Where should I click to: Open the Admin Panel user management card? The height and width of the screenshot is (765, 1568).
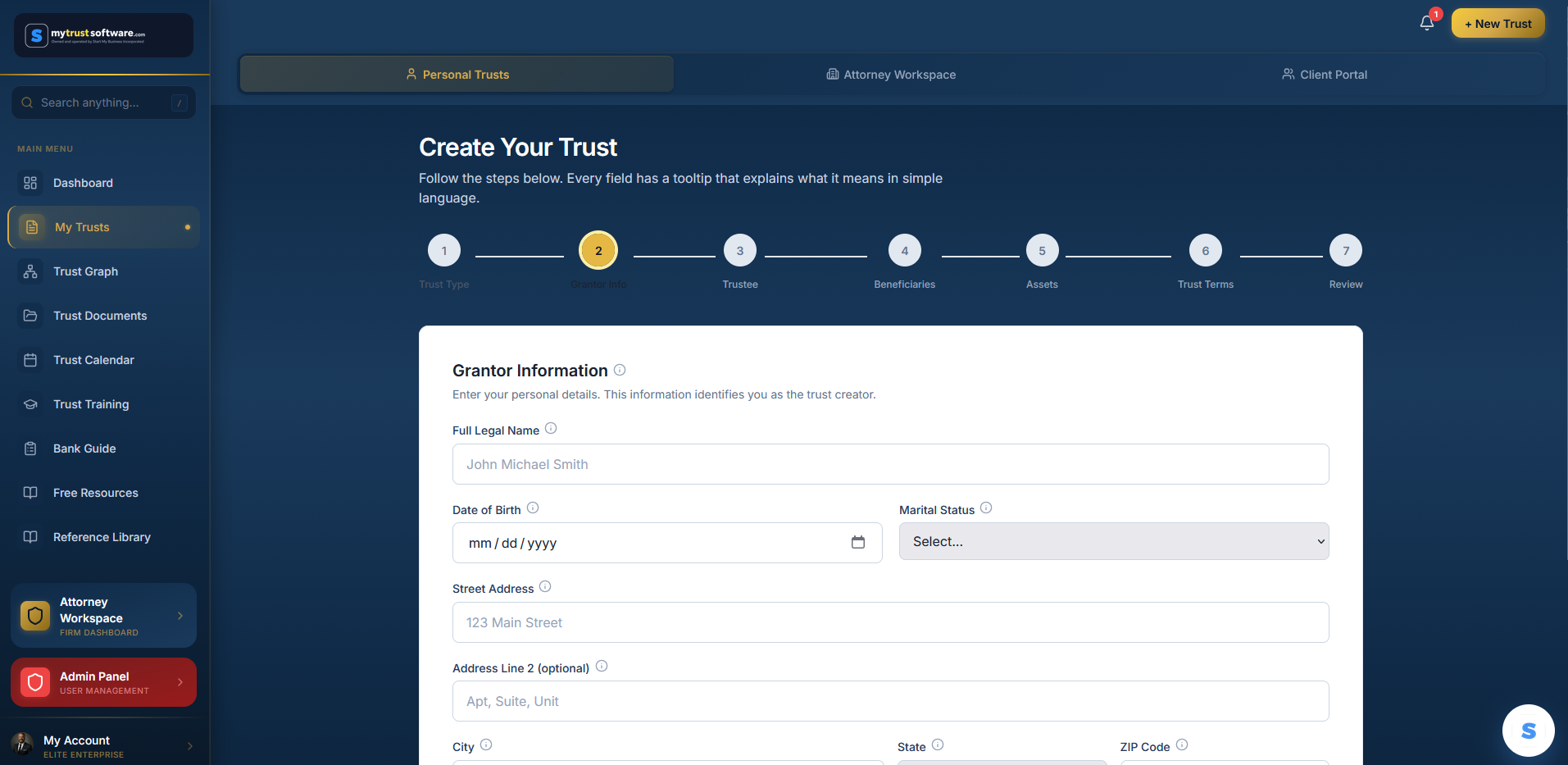[x=103, y=682]
